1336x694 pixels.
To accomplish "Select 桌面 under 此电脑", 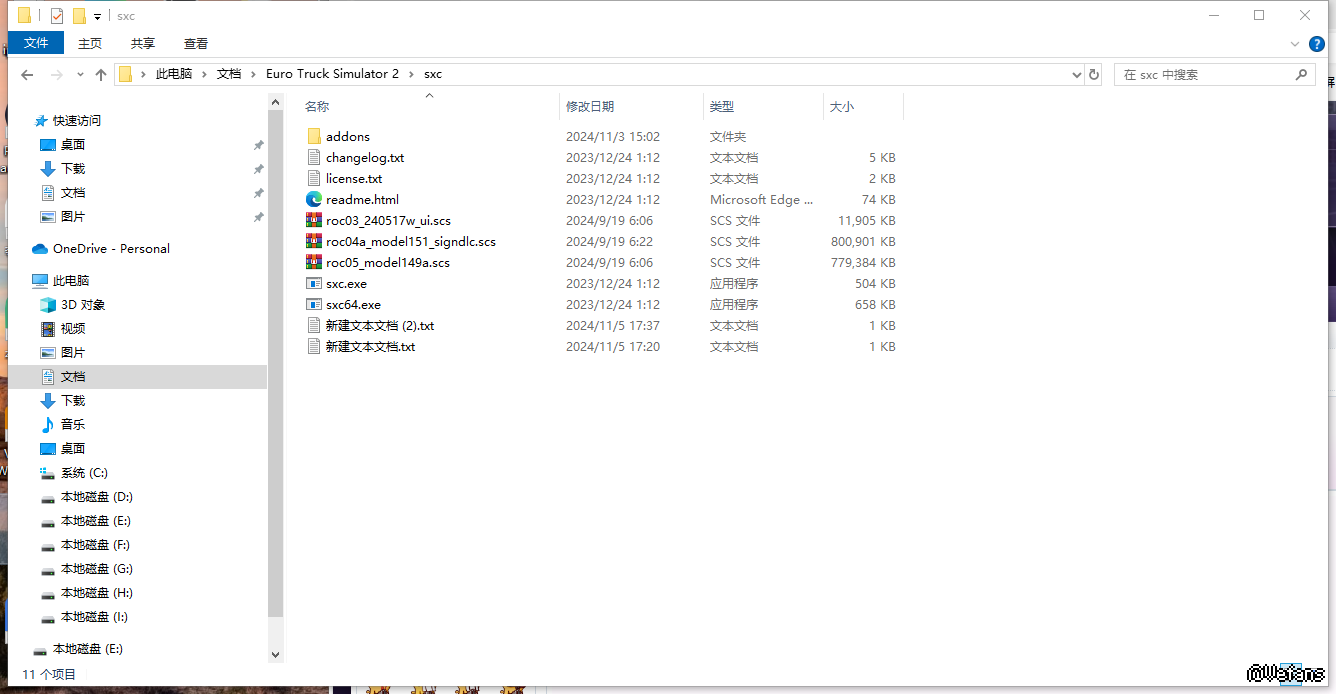I will click(x=73, y=448).
